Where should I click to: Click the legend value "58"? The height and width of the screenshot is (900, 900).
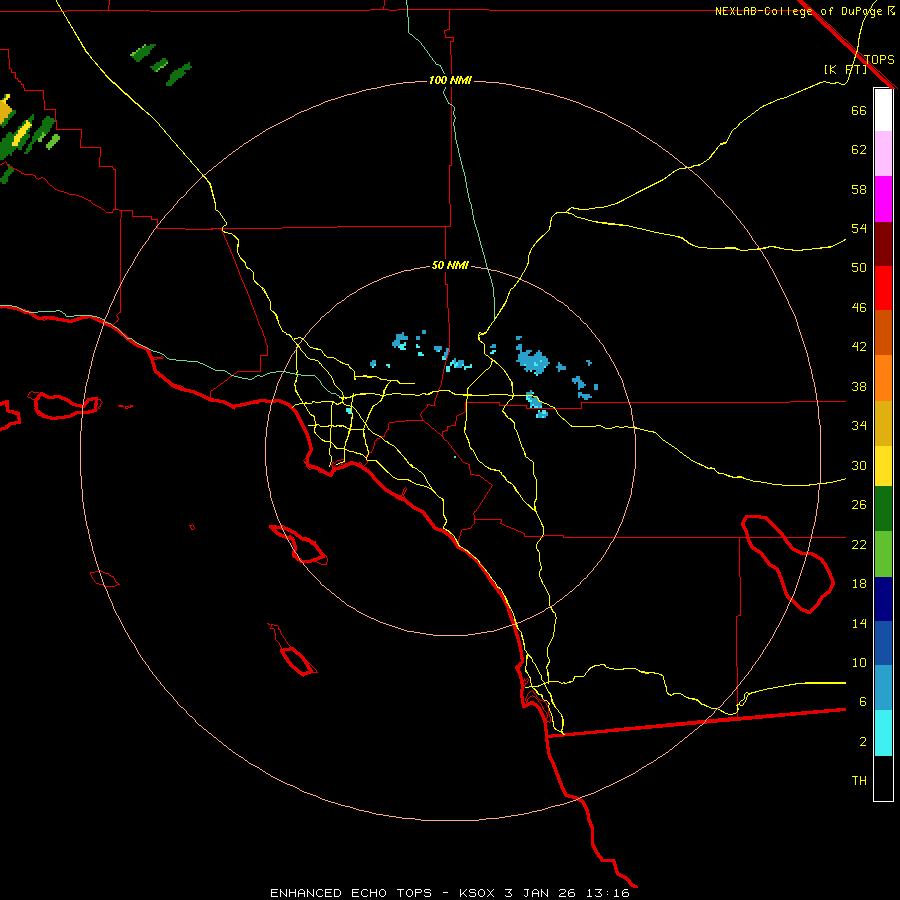pyautogui.click(x=859, y=189)
